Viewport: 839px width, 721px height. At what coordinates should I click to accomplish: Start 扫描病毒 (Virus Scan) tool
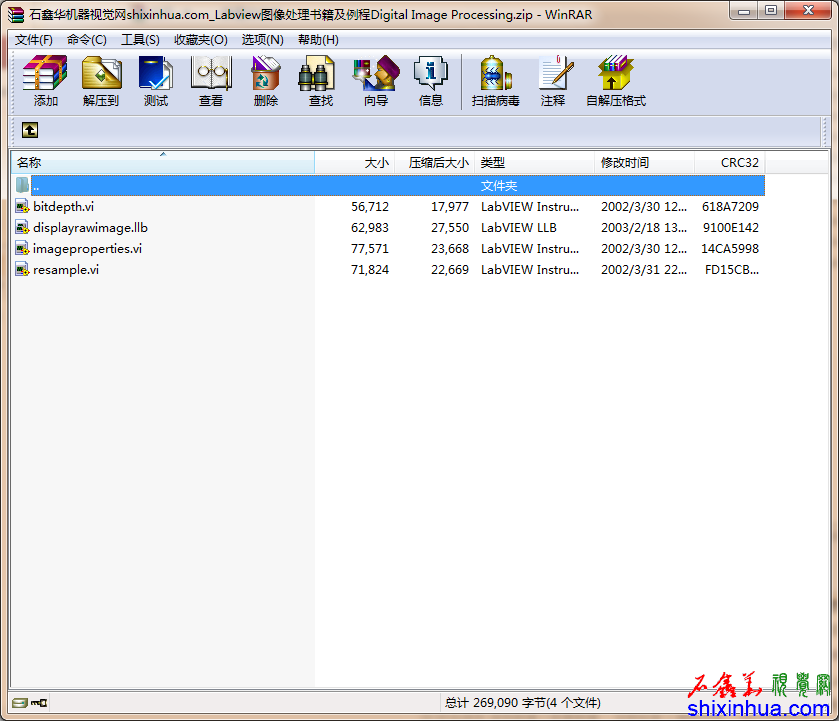pyautogui.click(x=496, y=80)
